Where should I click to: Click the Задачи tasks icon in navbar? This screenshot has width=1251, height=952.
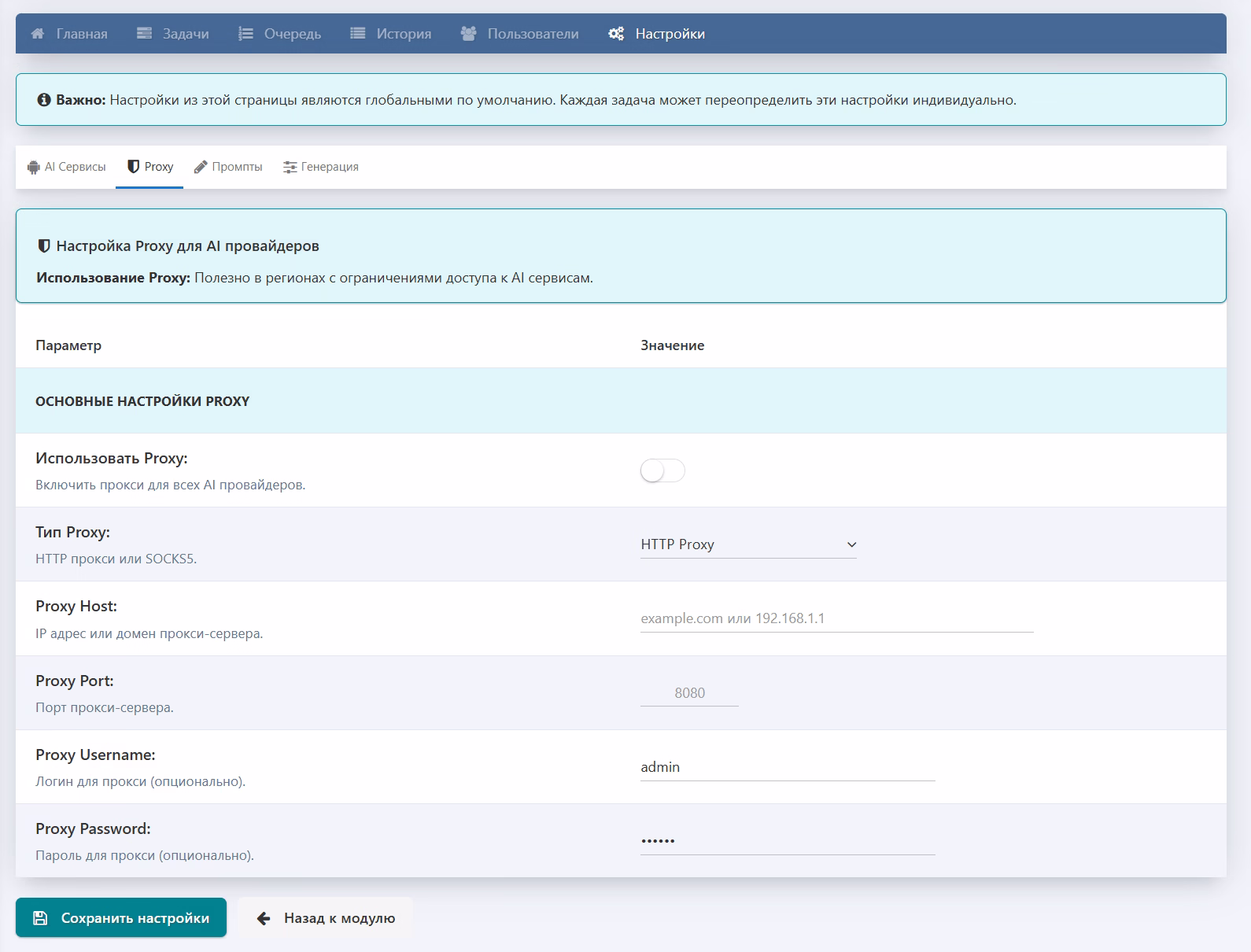pos(144,34)
